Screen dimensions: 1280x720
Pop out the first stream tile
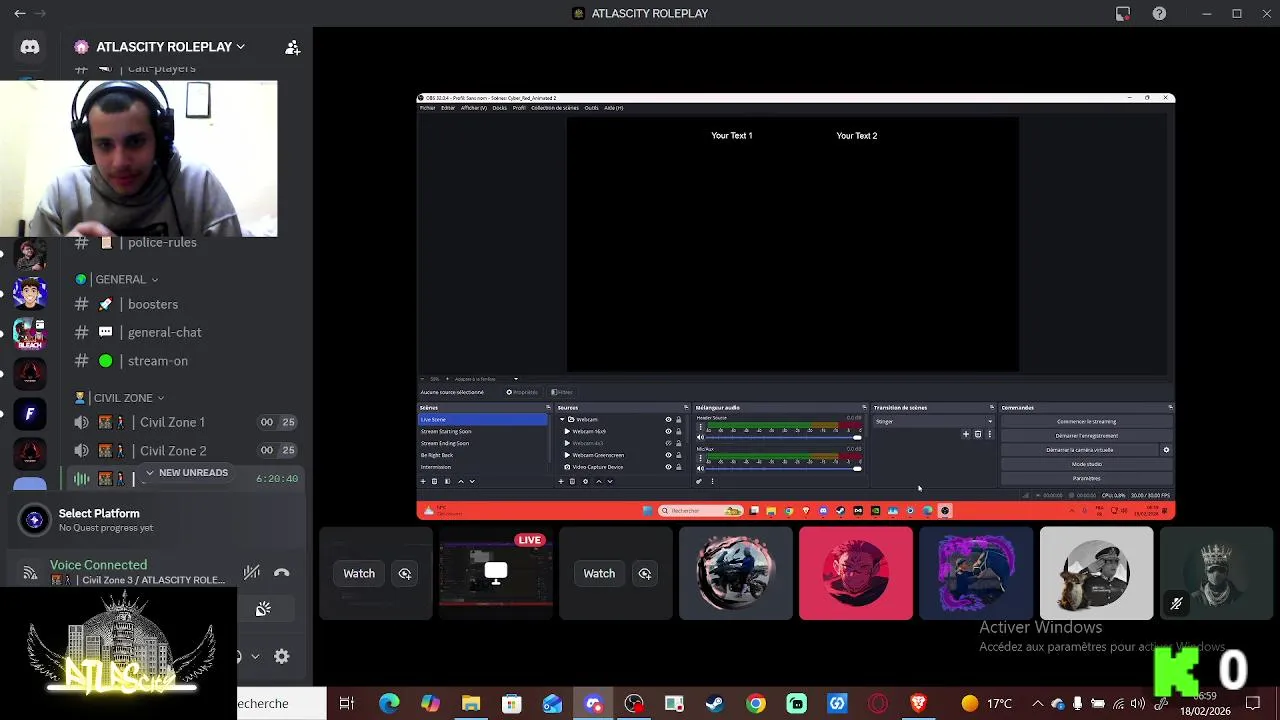(405, 573)
